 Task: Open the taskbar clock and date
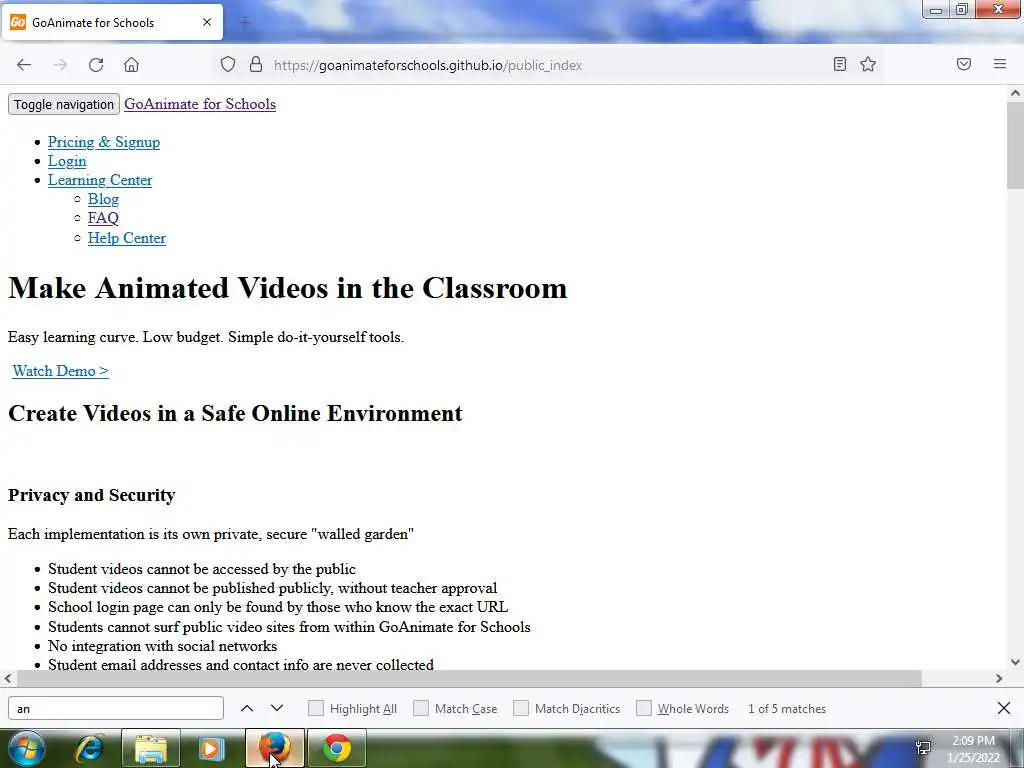click(973, 749)
